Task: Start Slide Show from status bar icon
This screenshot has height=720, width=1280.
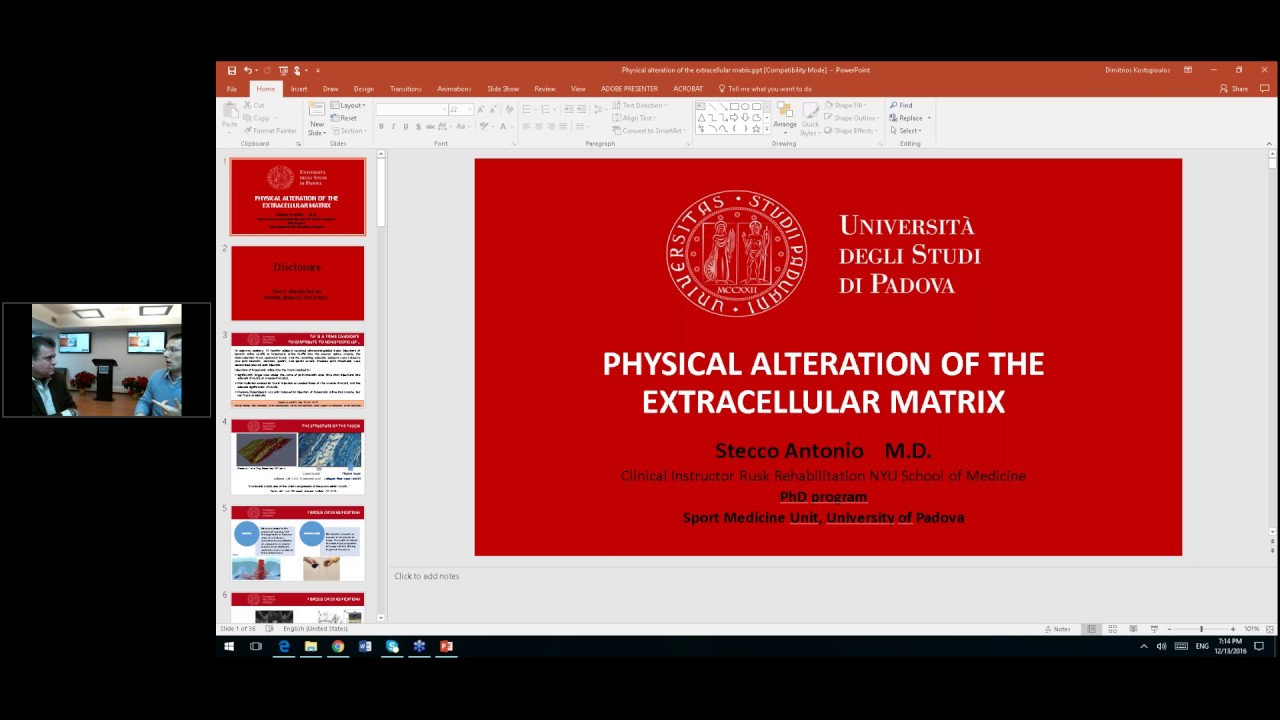Action: tap(1154, 629)
